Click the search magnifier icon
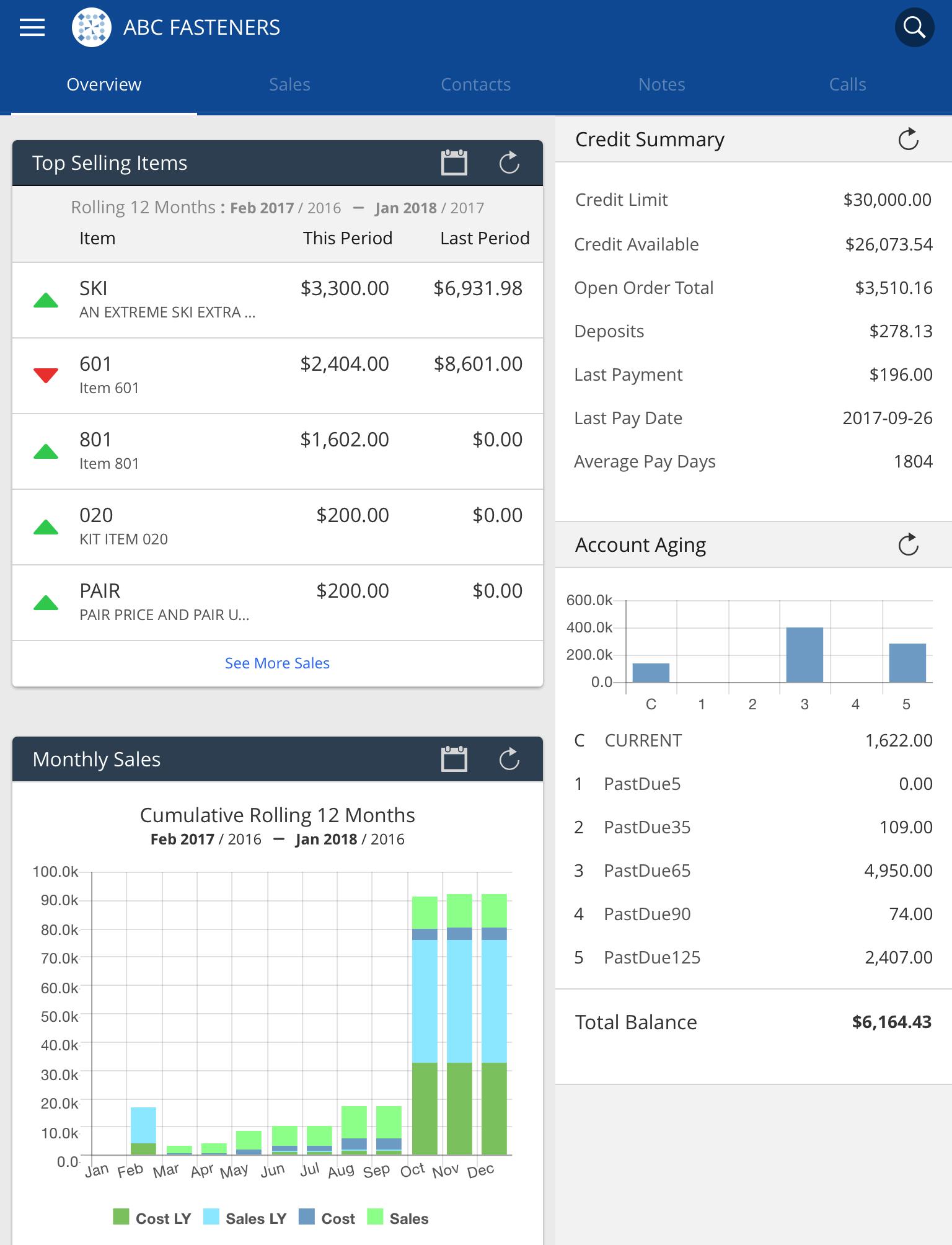952x1245 pixels. pyautogui.click(x=914, y=27)
